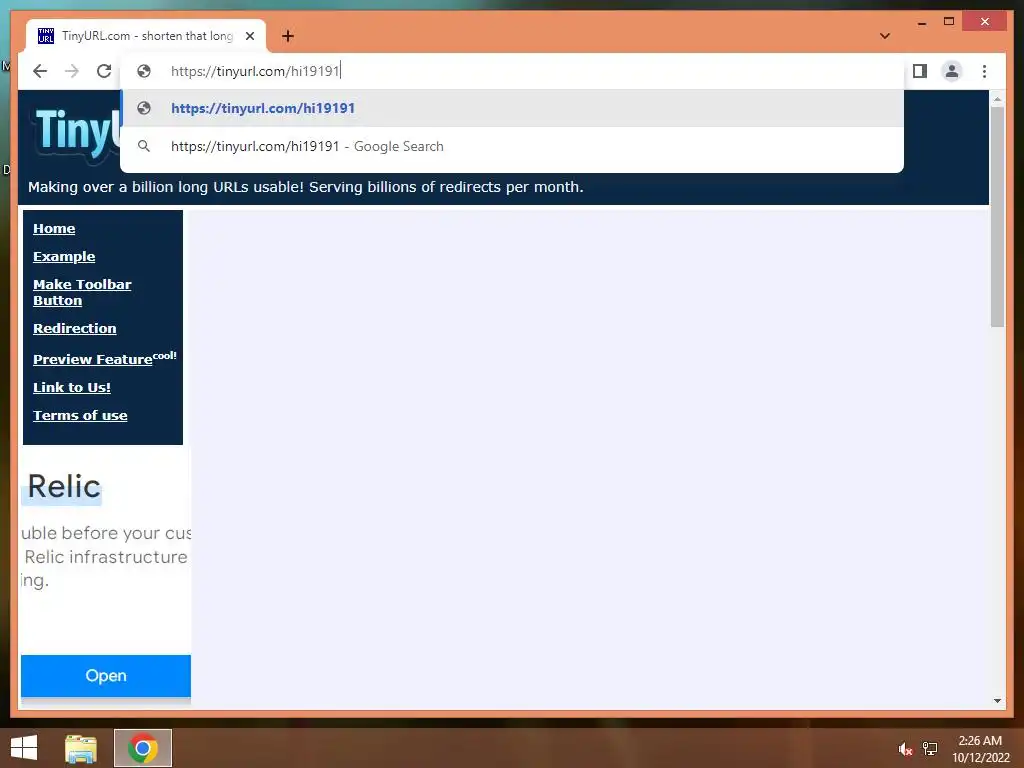
Task: Click the page vertical scrollbar thumb
Action: click(x=997, y=217)
